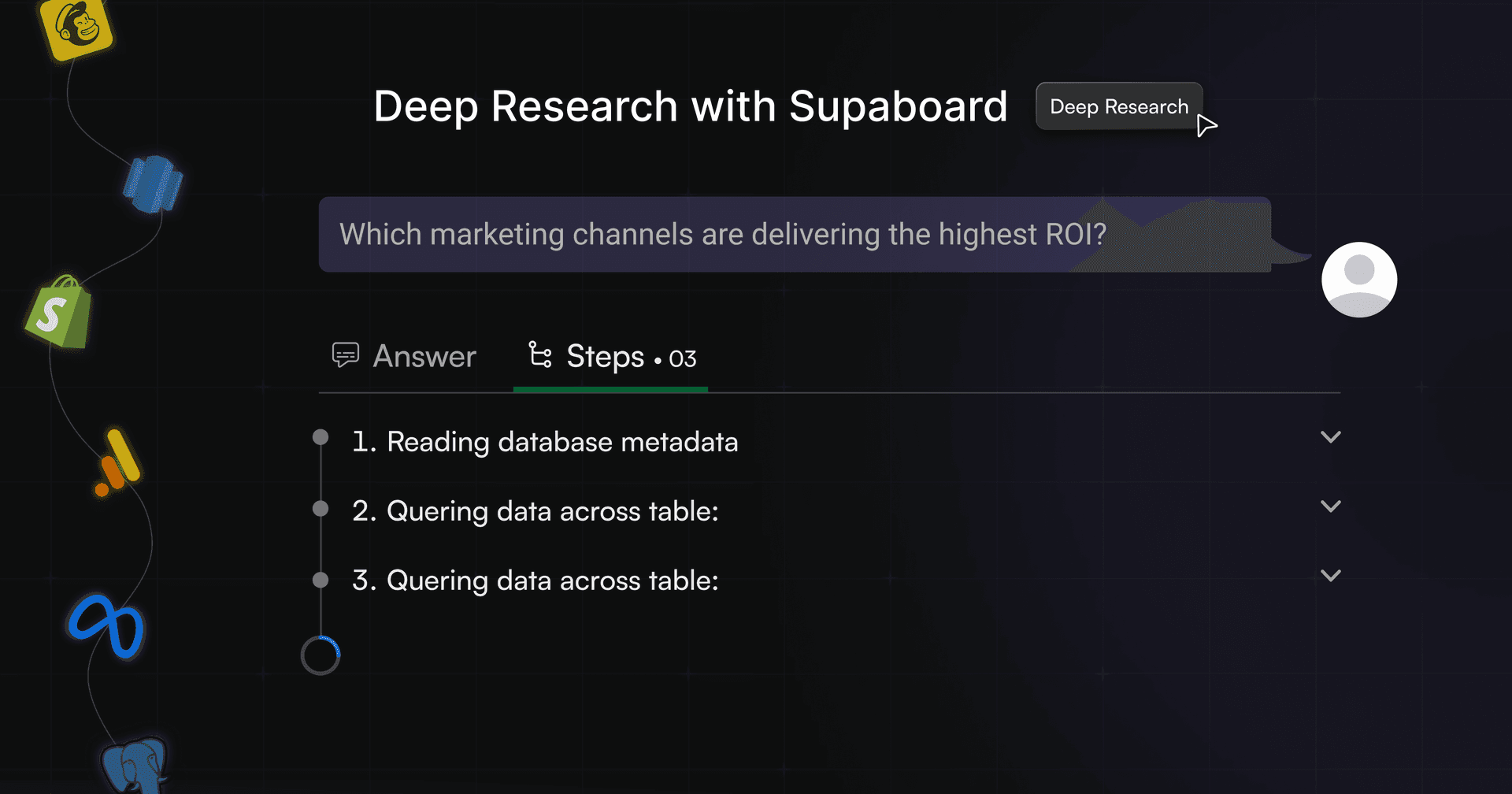The height and width of the screenshot is (794, 1512).
Task: Click the Answer tab chat icon
Action: point(346,355)
